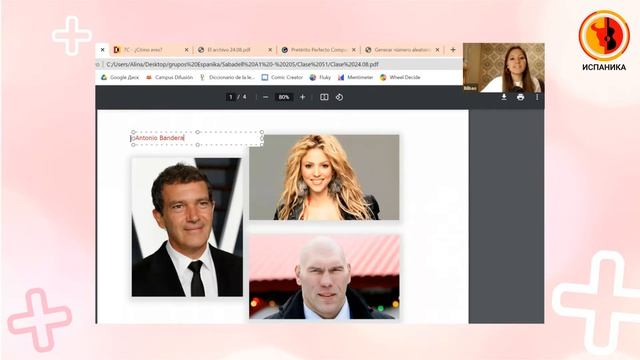Click the file info icon in address bar
Image resolution: width=640 pixels, height=360 pixels.
tap(98, 64)
